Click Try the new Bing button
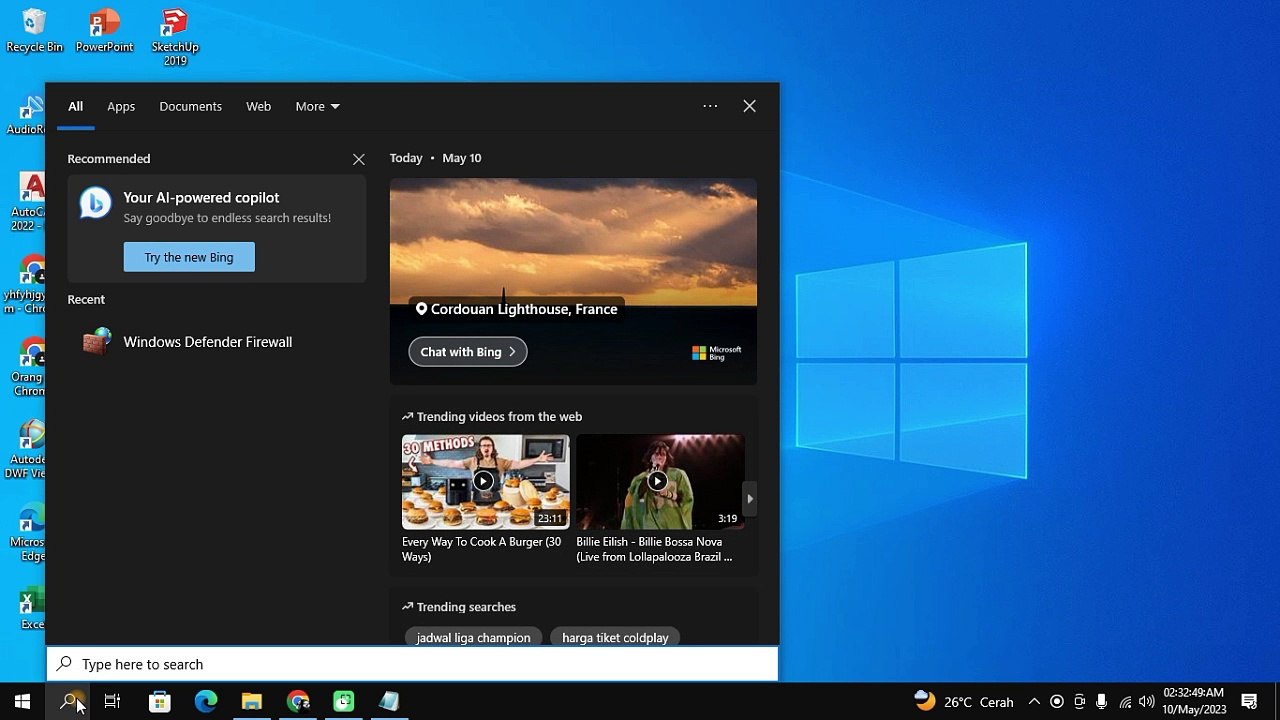This screenshot has height=720, width=1280. point(189,257)
